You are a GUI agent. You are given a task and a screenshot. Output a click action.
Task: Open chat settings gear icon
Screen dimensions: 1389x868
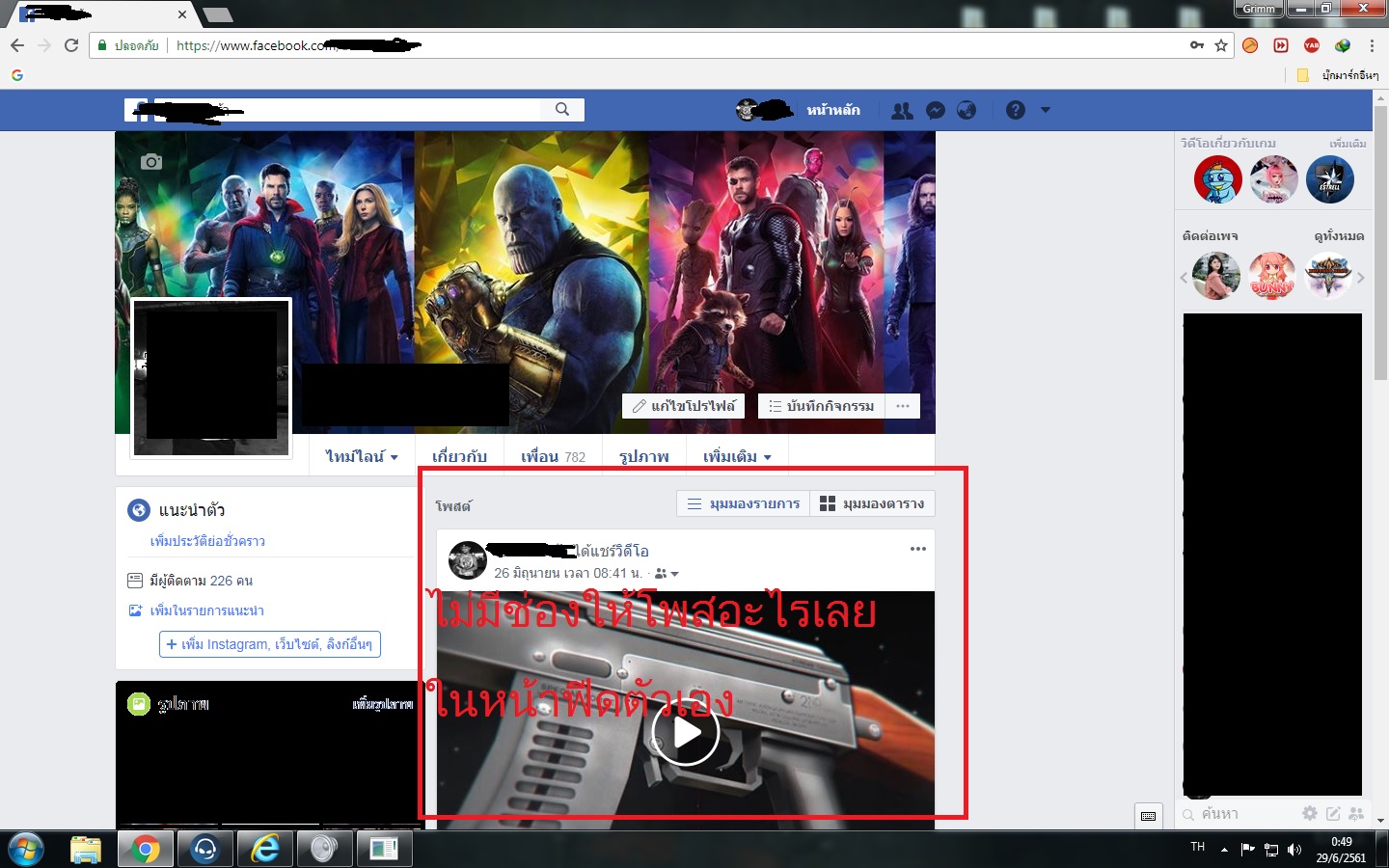(1309, 813)
